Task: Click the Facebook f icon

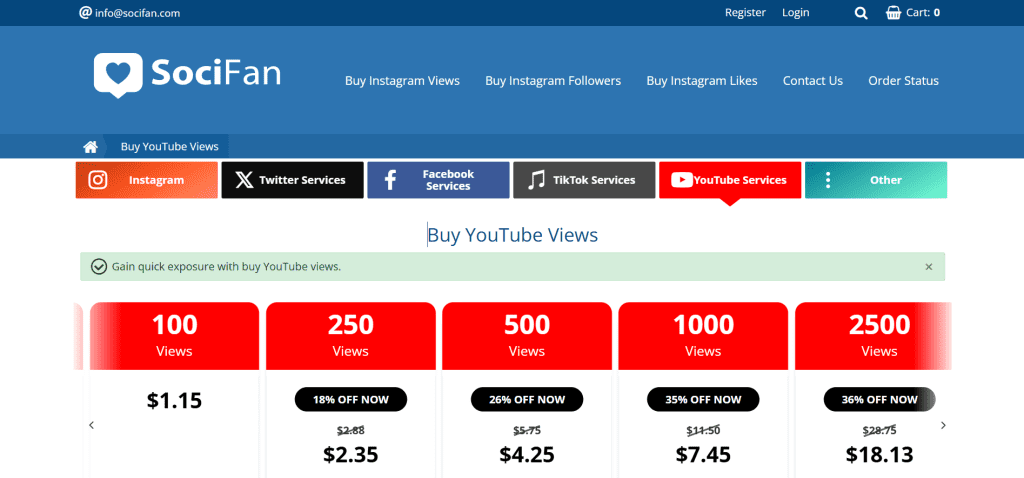Action: pyautogui.click(x=390, y=180)
